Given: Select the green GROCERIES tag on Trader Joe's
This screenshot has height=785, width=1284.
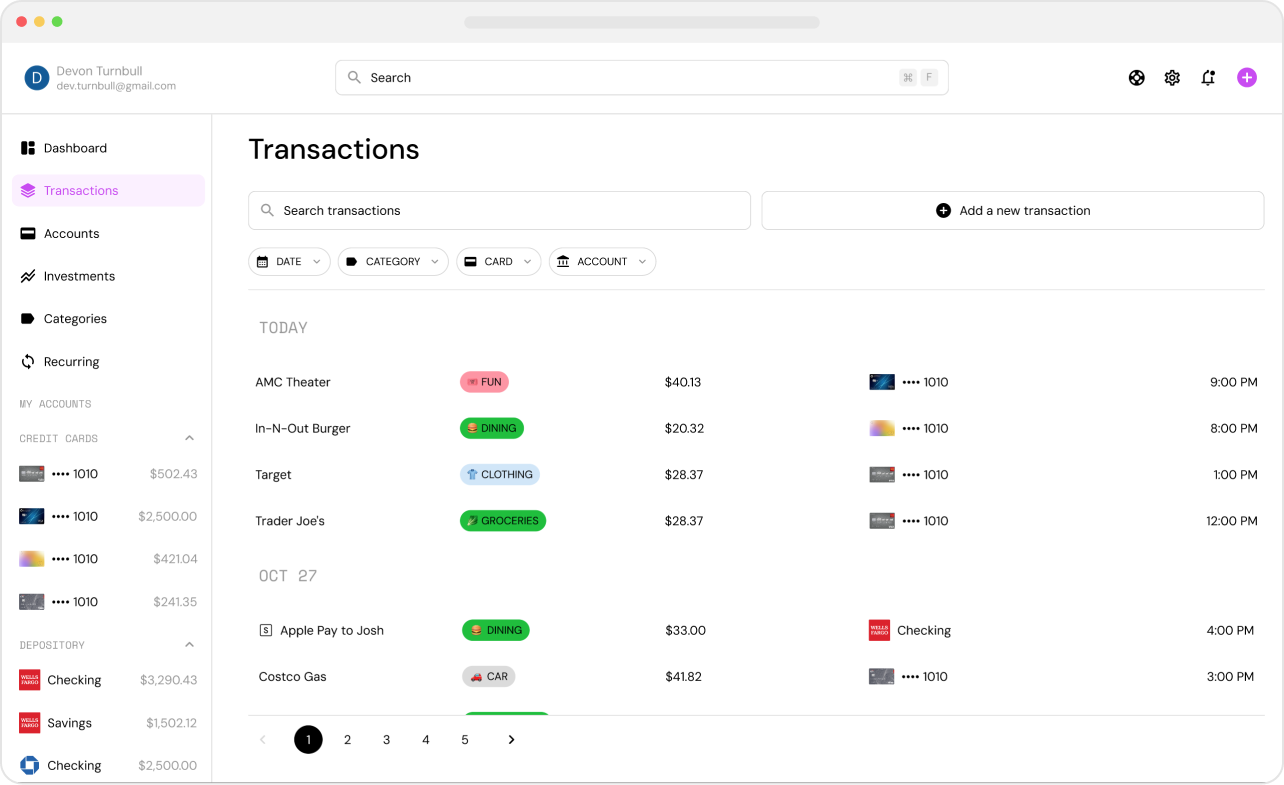Looking at the screenshot, I should [503, 521].
